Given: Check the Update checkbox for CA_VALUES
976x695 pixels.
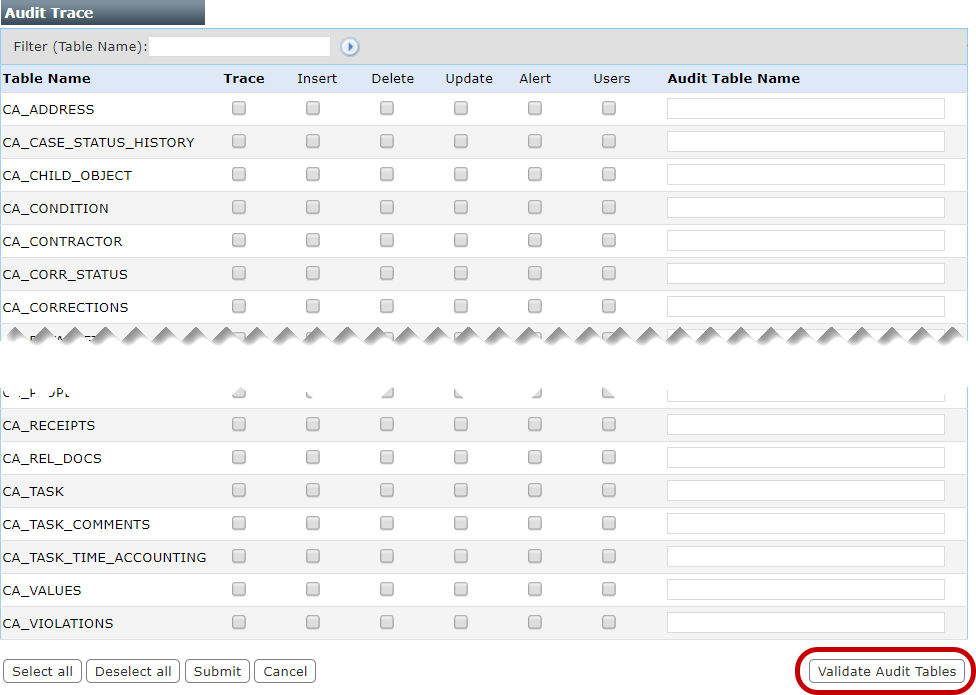Looking at the screenshot, I should click(x=460, y=589).
